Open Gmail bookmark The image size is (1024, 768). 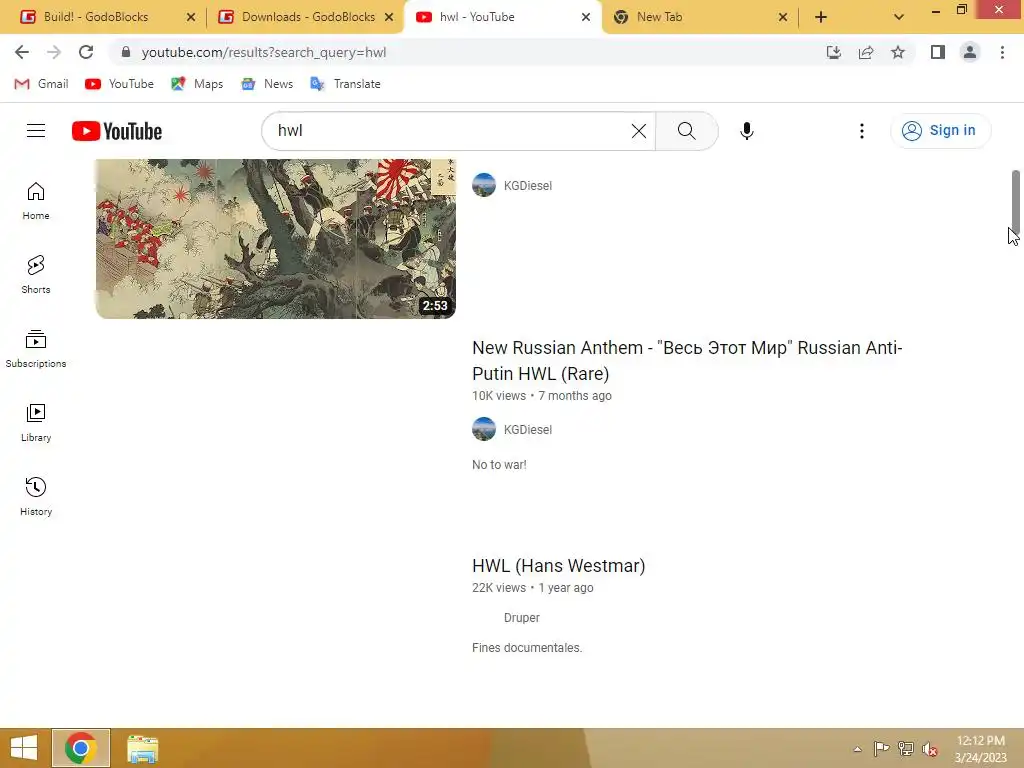(x=41, y=84)
